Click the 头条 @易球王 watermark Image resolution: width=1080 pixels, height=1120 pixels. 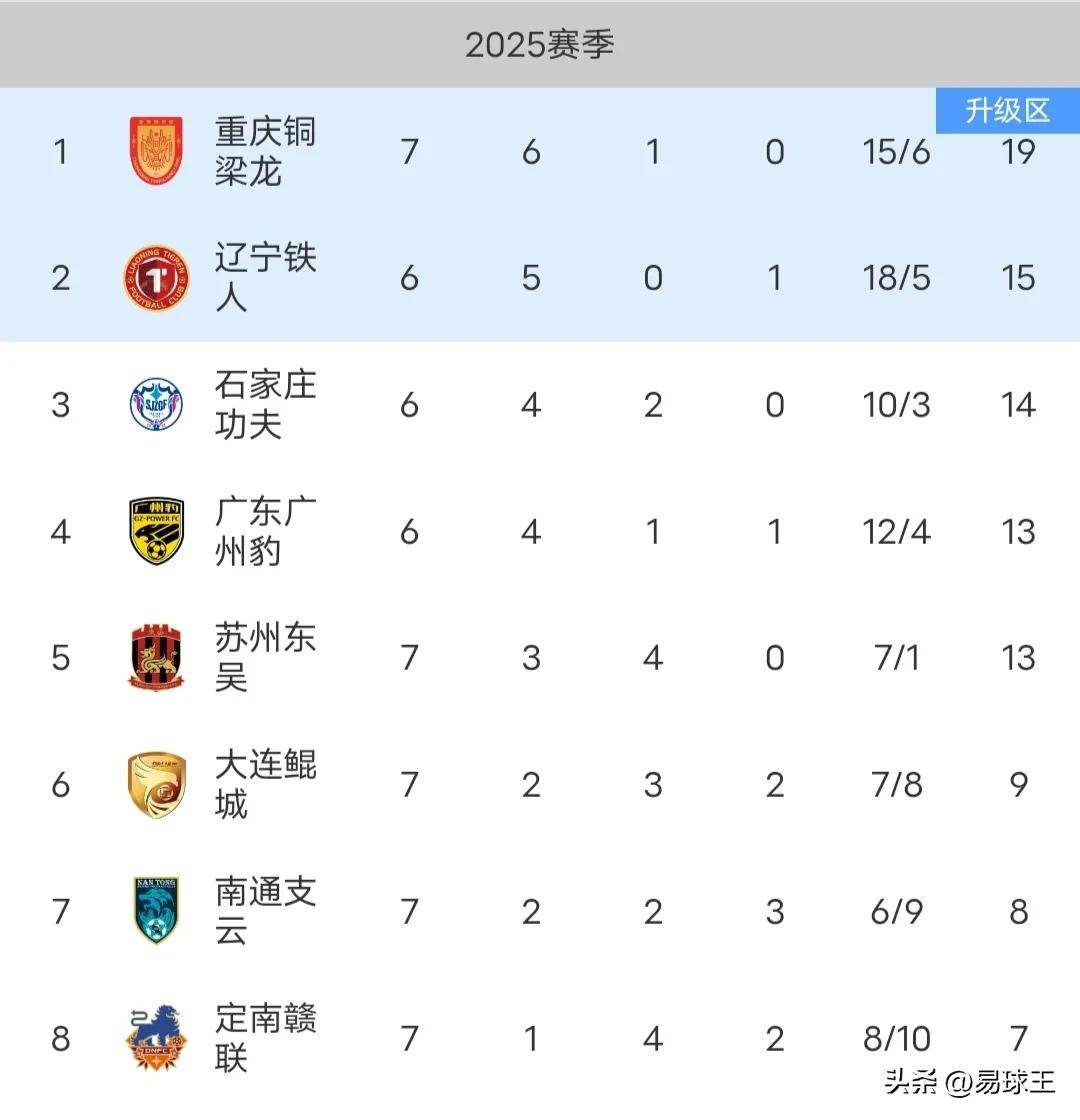[x=969, y=1081]
